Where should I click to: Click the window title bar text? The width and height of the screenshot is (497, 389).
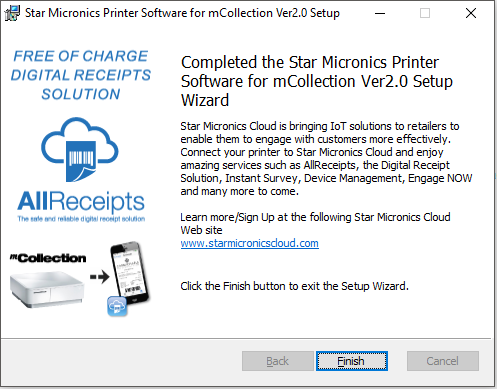[x=182, y=13]
